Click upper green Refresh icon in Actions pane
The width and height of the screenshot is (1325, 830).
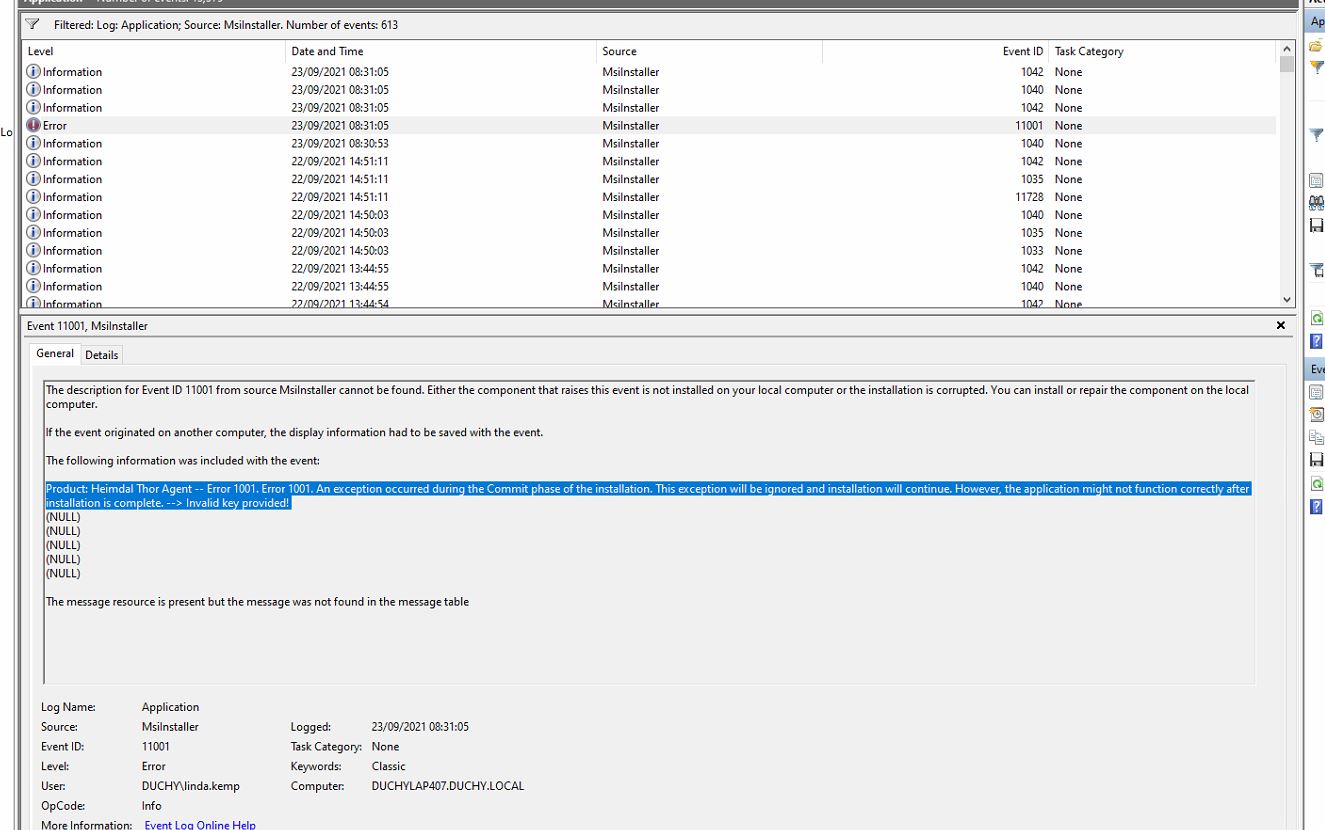pyautogui.click(x=1316, y=318)
